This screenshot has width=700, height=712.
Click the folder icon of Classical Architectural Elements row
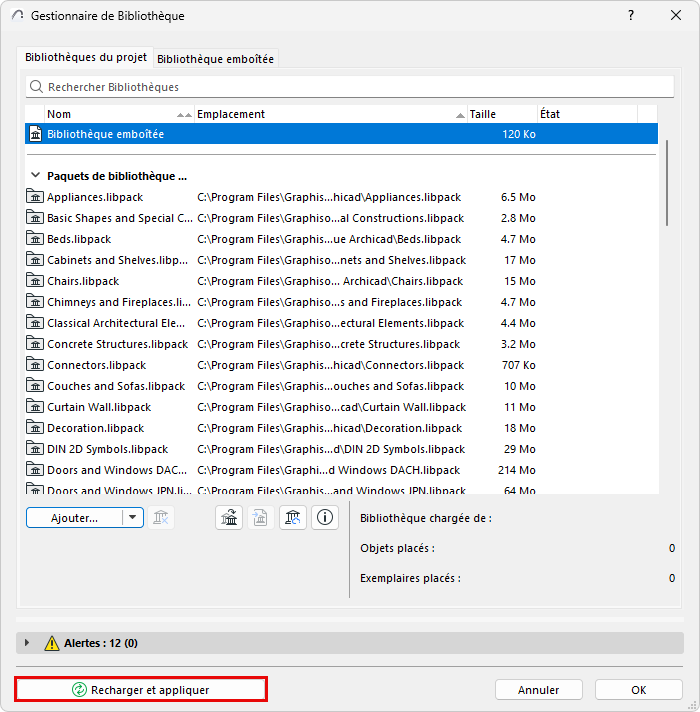point(35,322)
